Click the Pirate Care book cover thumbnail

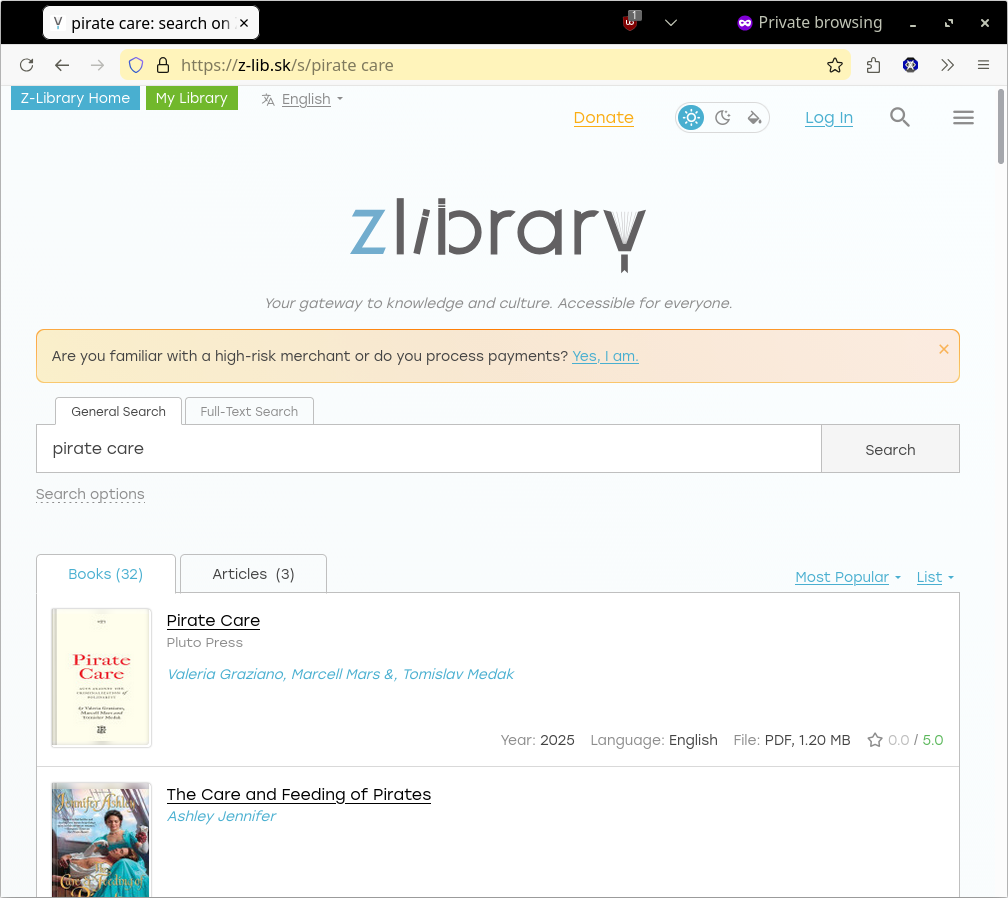tap(101, 677)
